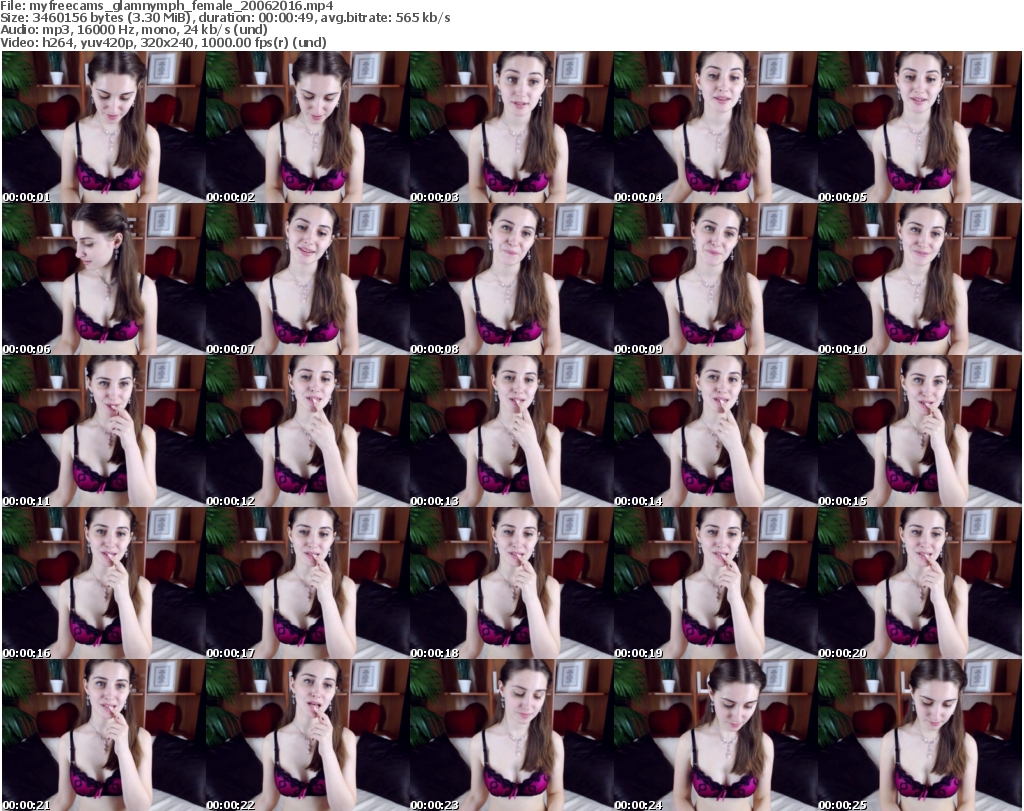1024x811 pixels.
Task: Select the frame stamped 00:00:05
Action: click(x=919, y=127)
